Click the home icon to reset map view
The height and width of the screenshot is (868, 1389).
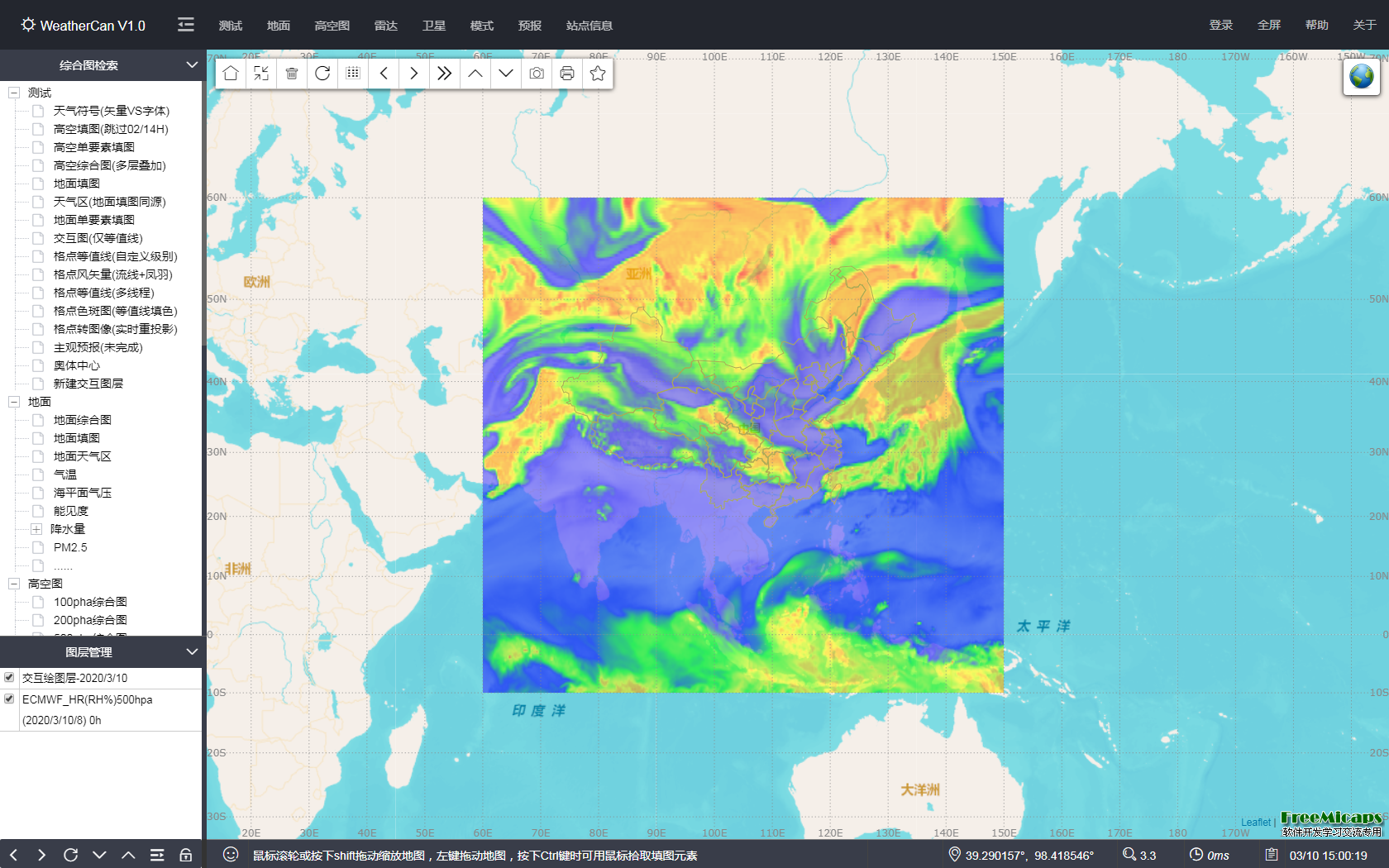[x=230, y=74]
